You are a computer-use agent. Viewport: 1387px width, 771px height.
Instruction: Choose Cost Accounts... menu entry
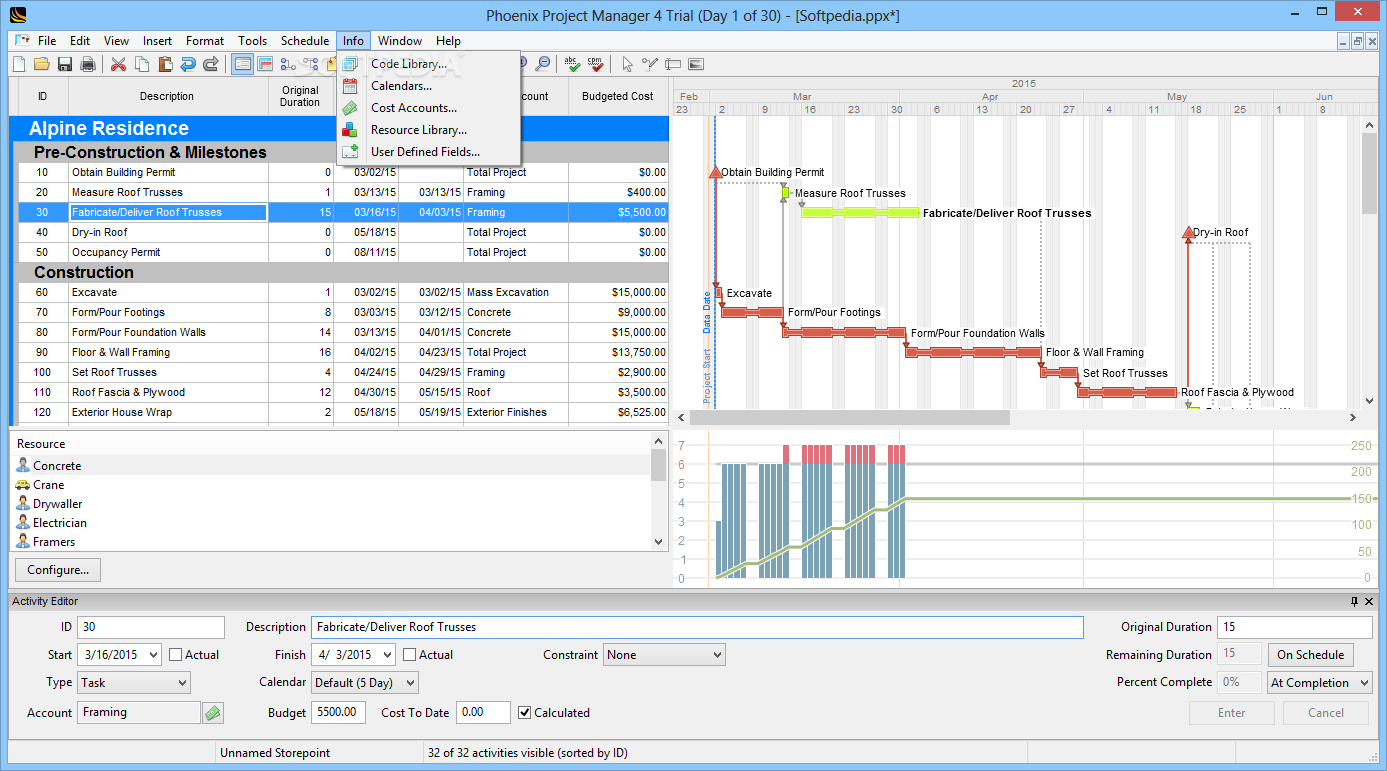click(x=430, y=108)
